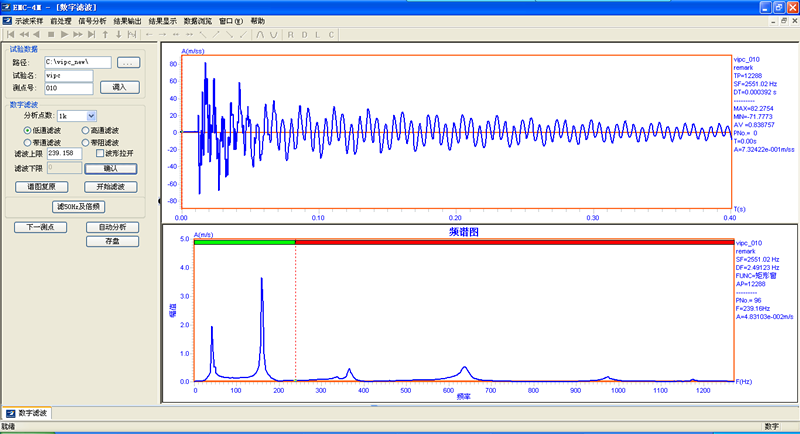Screen dimensions: 800x434
Task: Click the stop square toolbar icon
Action: 50,34
